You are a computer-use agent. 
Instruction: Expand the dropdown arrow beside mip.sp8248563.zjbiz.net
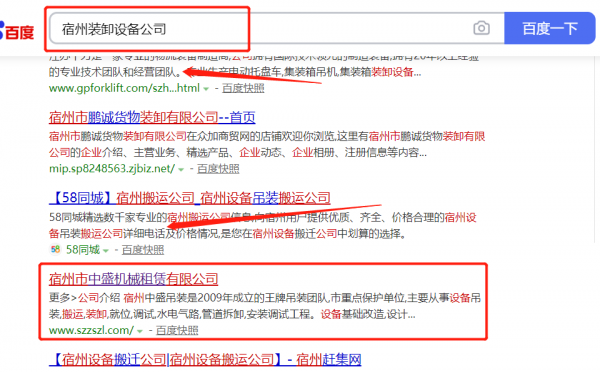pos(181,169)
